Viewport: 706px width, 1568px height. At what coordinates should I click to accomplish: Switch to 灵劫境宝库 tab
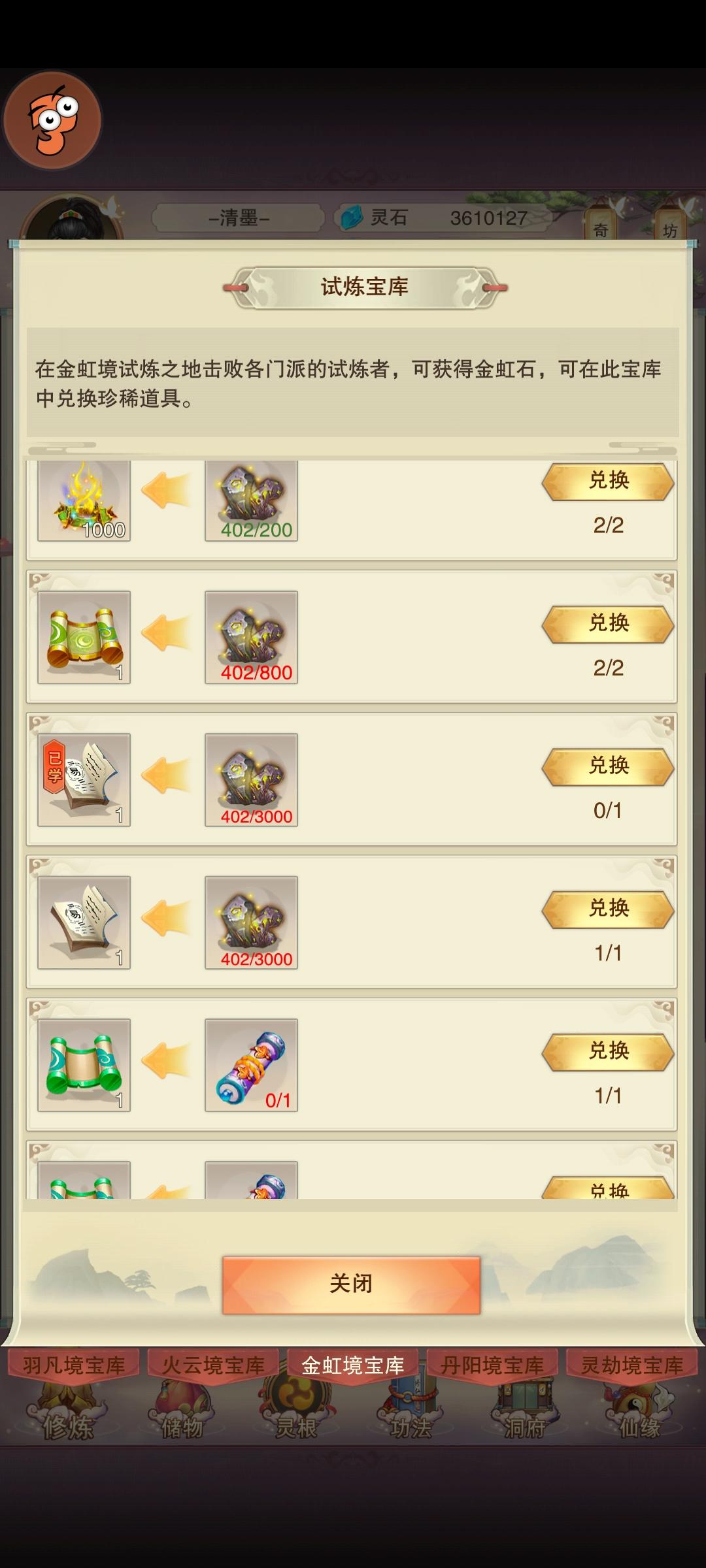[x=632, y=1365]
